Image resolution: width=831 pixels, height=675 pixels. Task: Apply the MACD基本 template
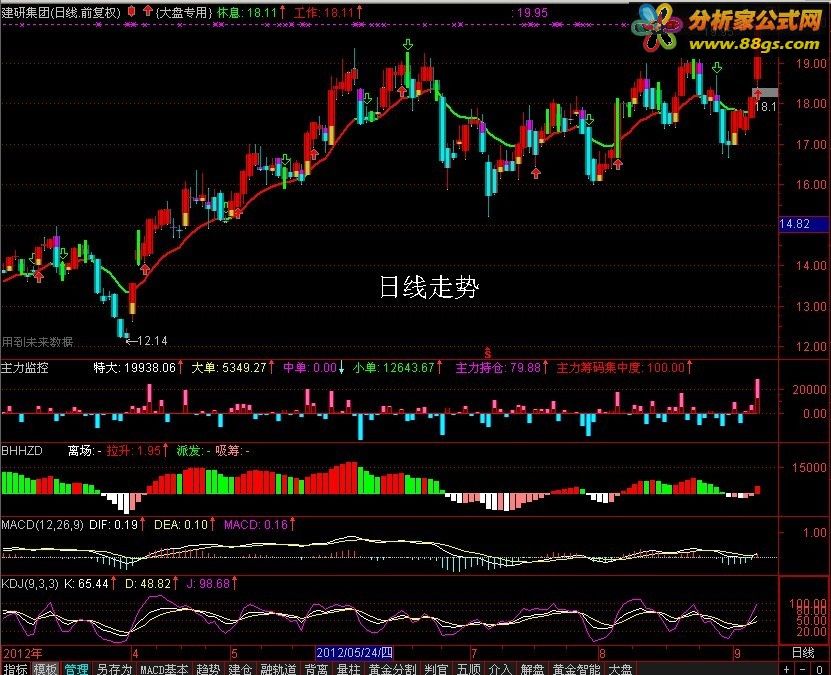[x=164, y=669]
